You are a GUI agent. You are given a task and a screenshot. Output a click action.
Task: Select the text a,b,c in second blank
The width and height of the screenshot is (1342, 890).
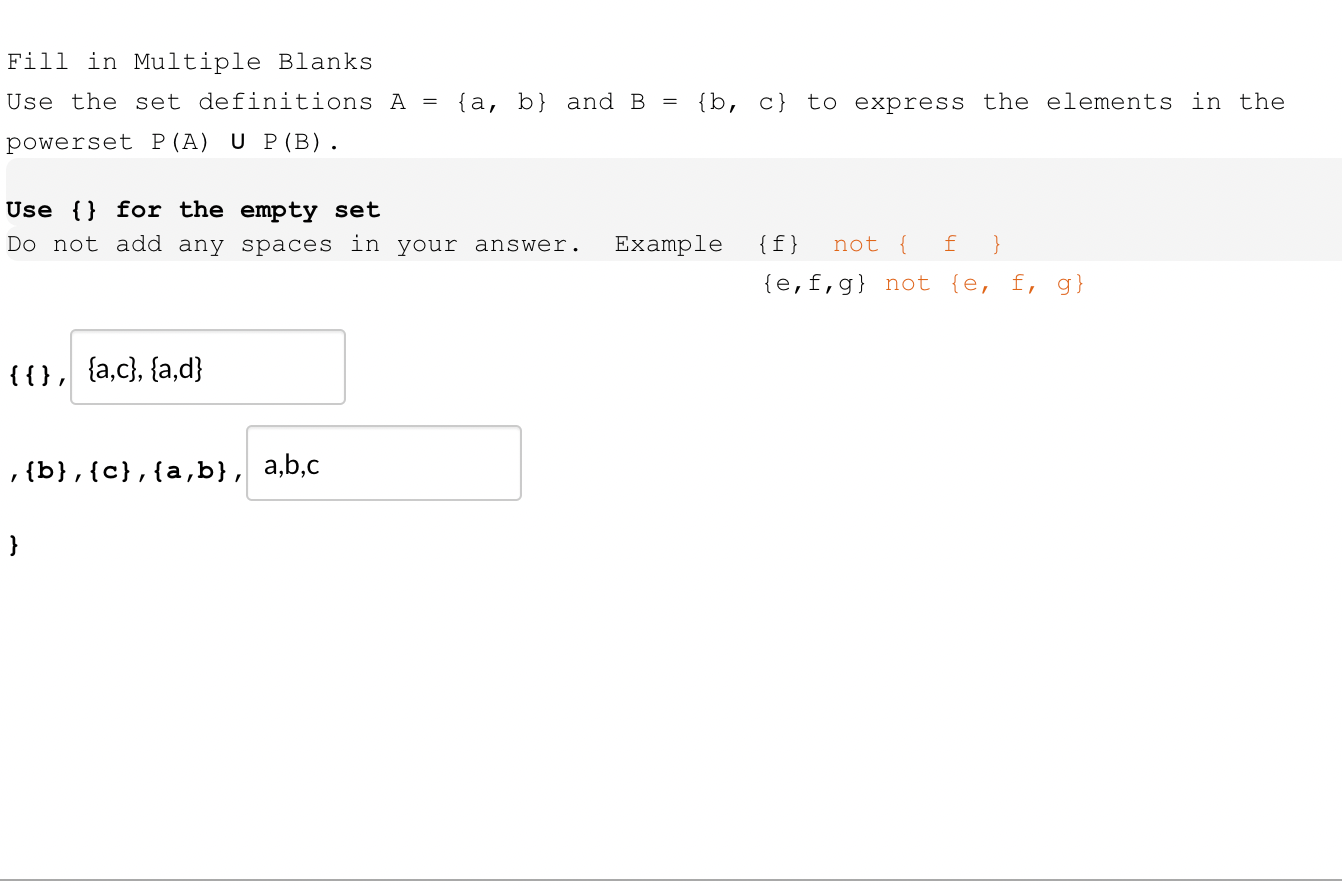(x=291, y=464)
